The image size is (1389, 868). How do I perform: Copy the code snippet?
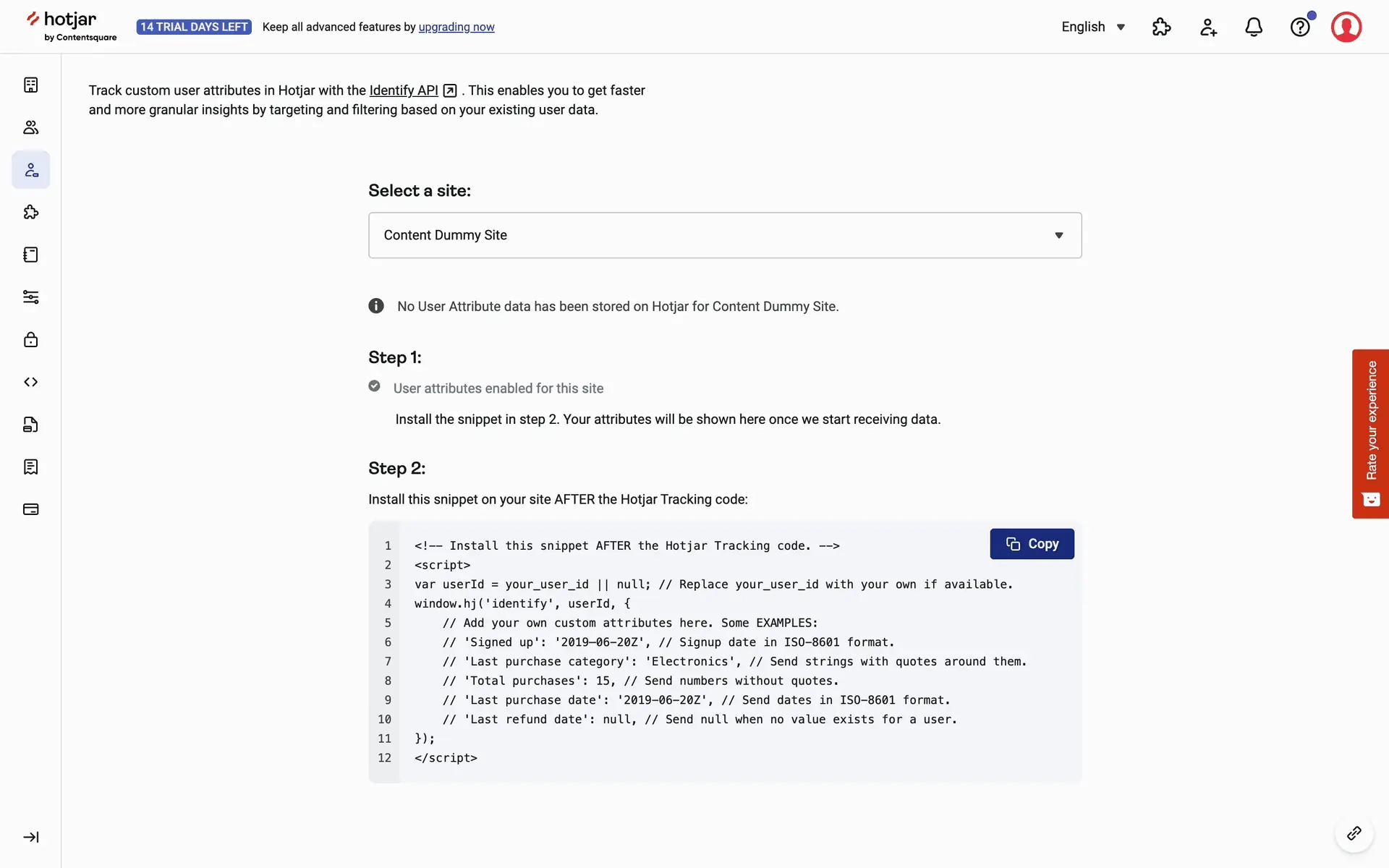(1032, 544)
